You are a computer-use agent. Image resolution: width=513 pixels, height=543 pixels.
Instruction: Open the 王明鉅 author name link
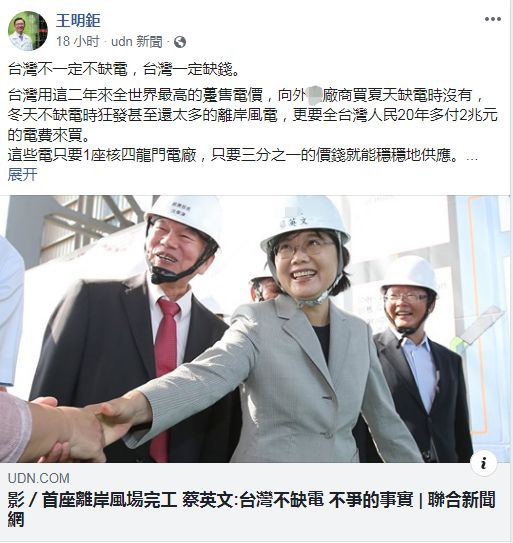click(x=78, y=20)
